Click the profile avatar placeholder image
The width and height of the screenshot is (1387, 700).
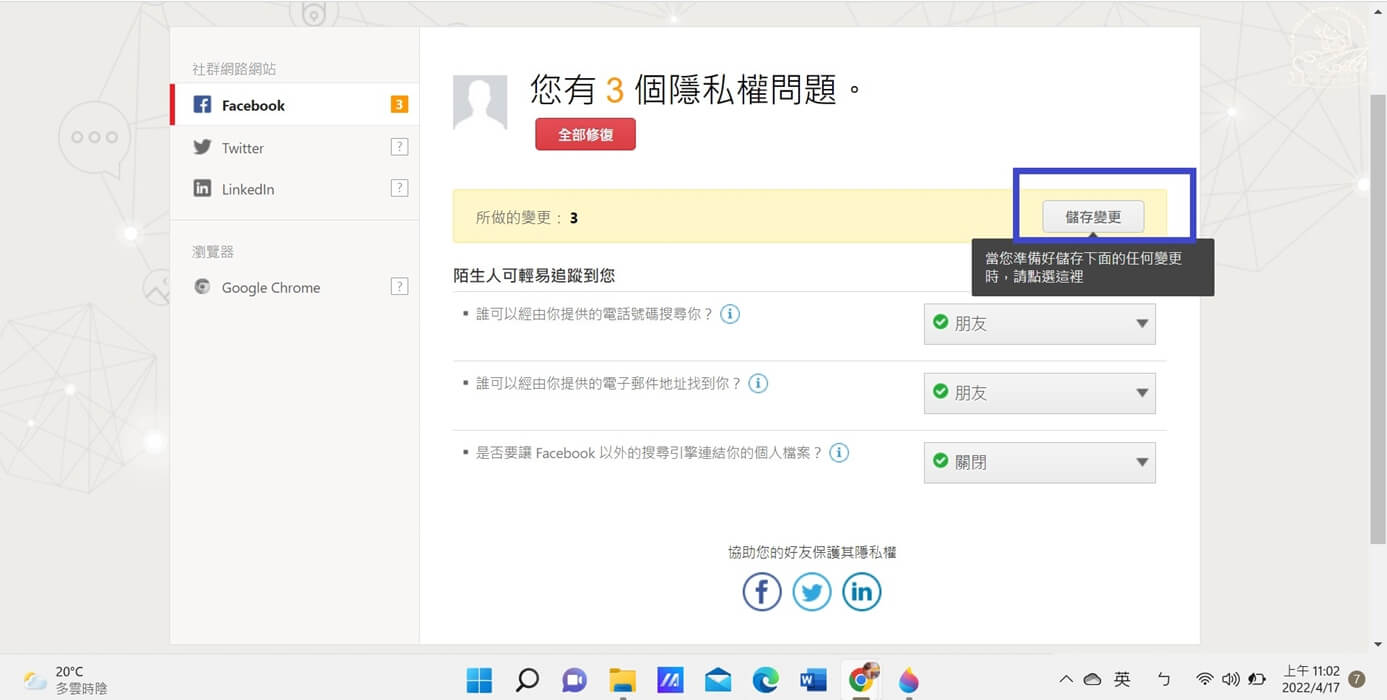tap(480, 104)
